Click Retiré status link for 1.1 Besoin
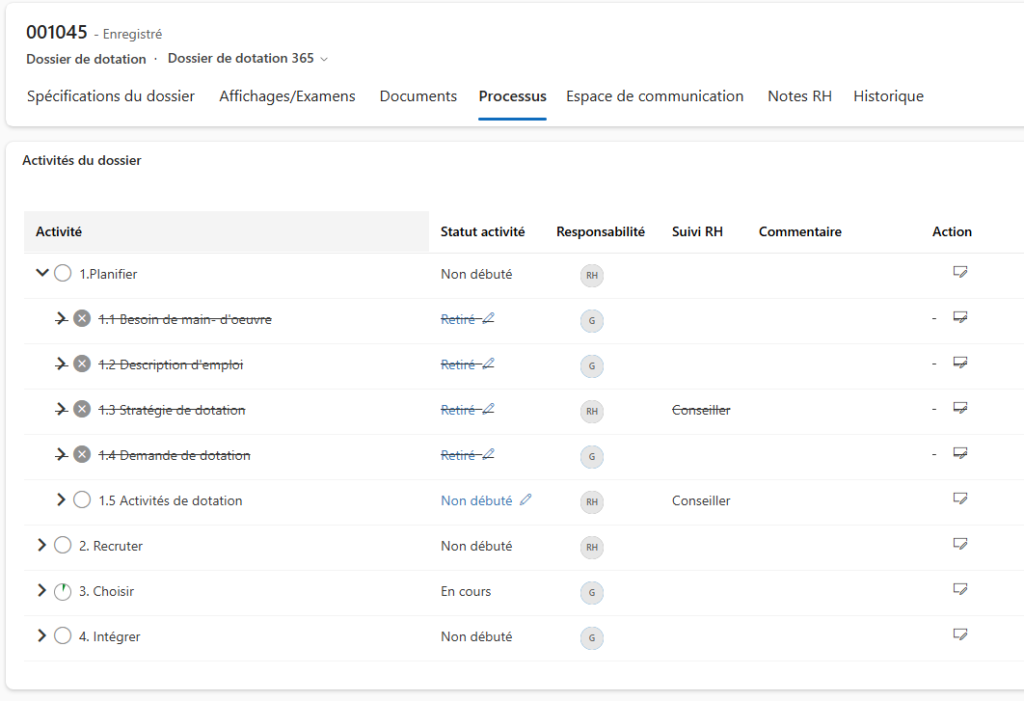 click(458, 319)
